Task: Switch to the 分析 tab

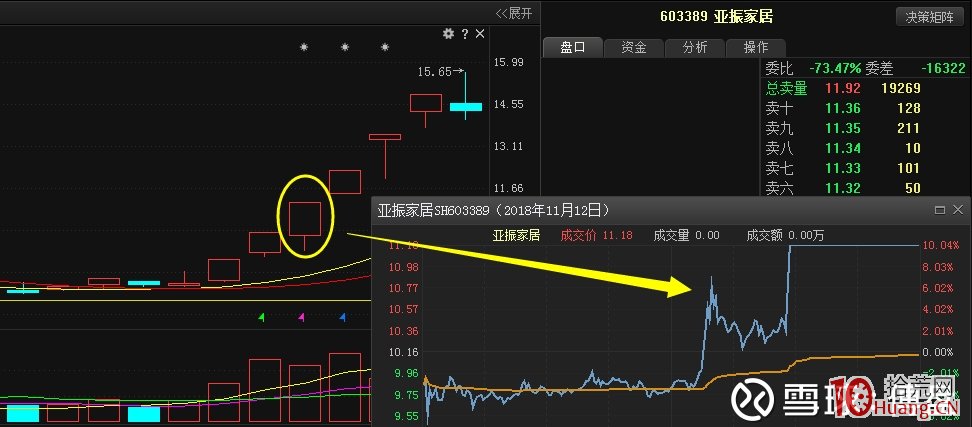Action: pyautogui.click(x=694, y=48)
